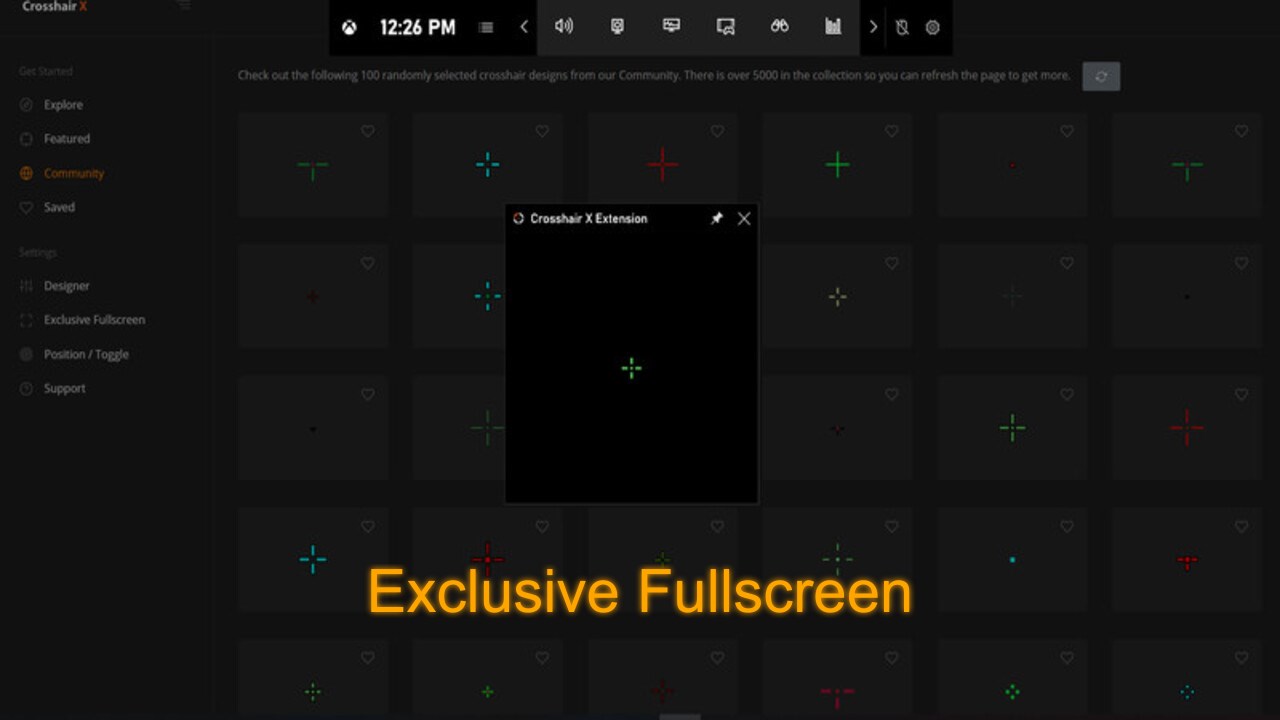Open the Audio widget in Game Bar
Image resolution: width=1280 pixels, height=720 pixels.
coord(564,26)
